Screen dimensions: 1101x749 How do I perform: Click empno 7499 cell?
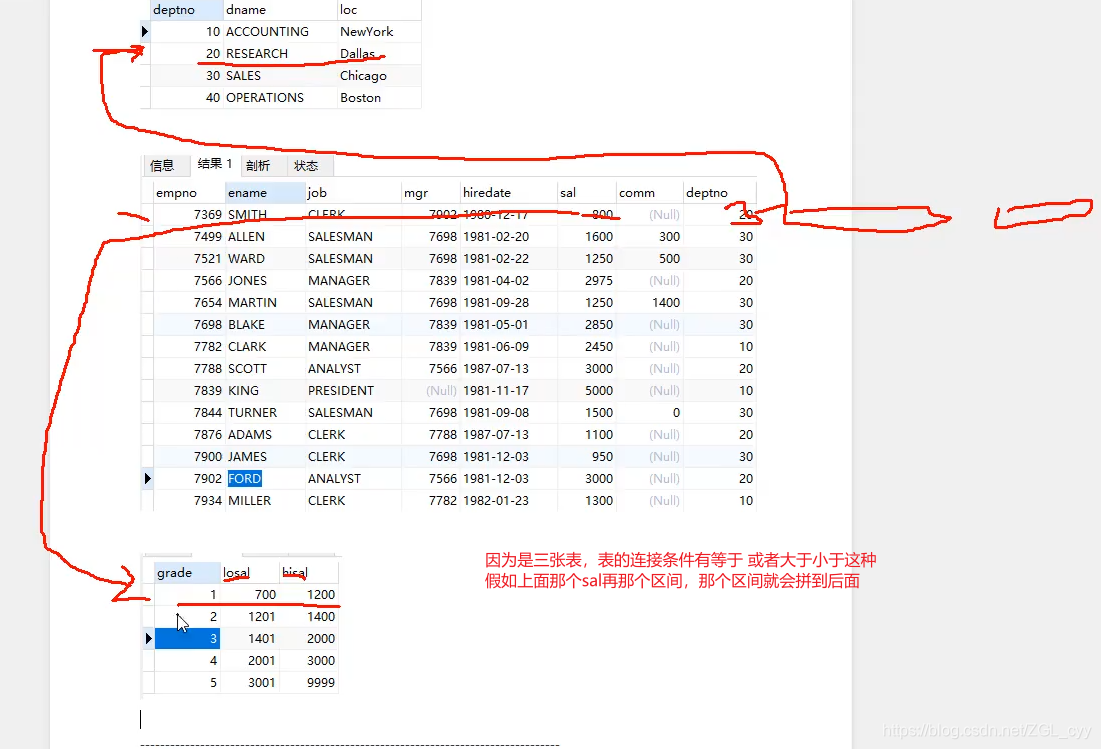point(190,237)
